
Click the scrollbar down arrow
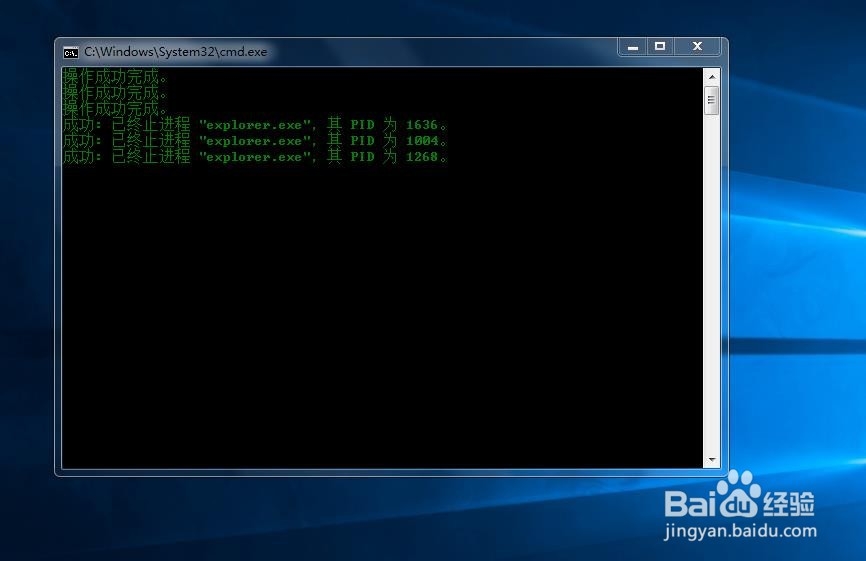(712, 460)
